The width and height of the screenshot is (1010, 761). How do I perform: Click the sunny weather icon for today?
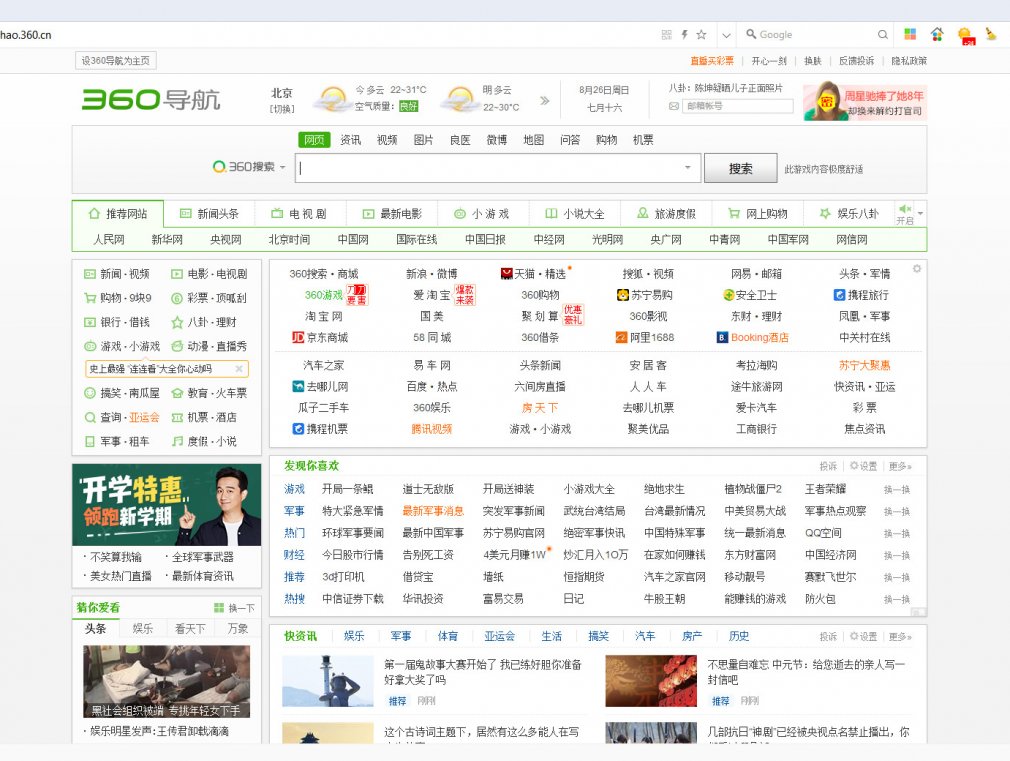click(332, 99)
